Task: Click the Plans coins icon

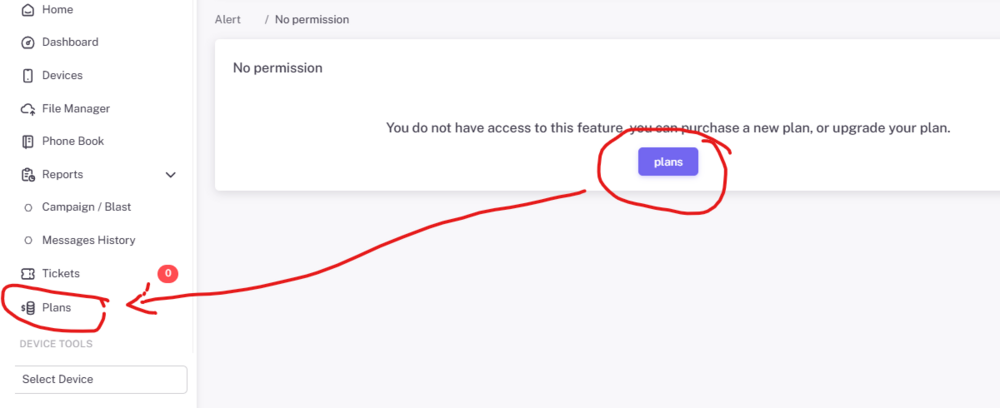Action: point(28,308)
